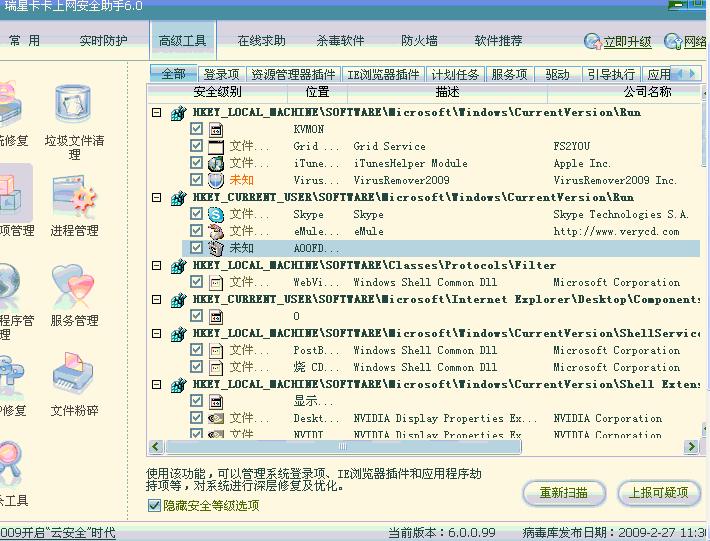The height and width of the screenshot is (541, 710).
Task: Click the horizontal scrollbar thumb
Action: (x=343, y=447)
